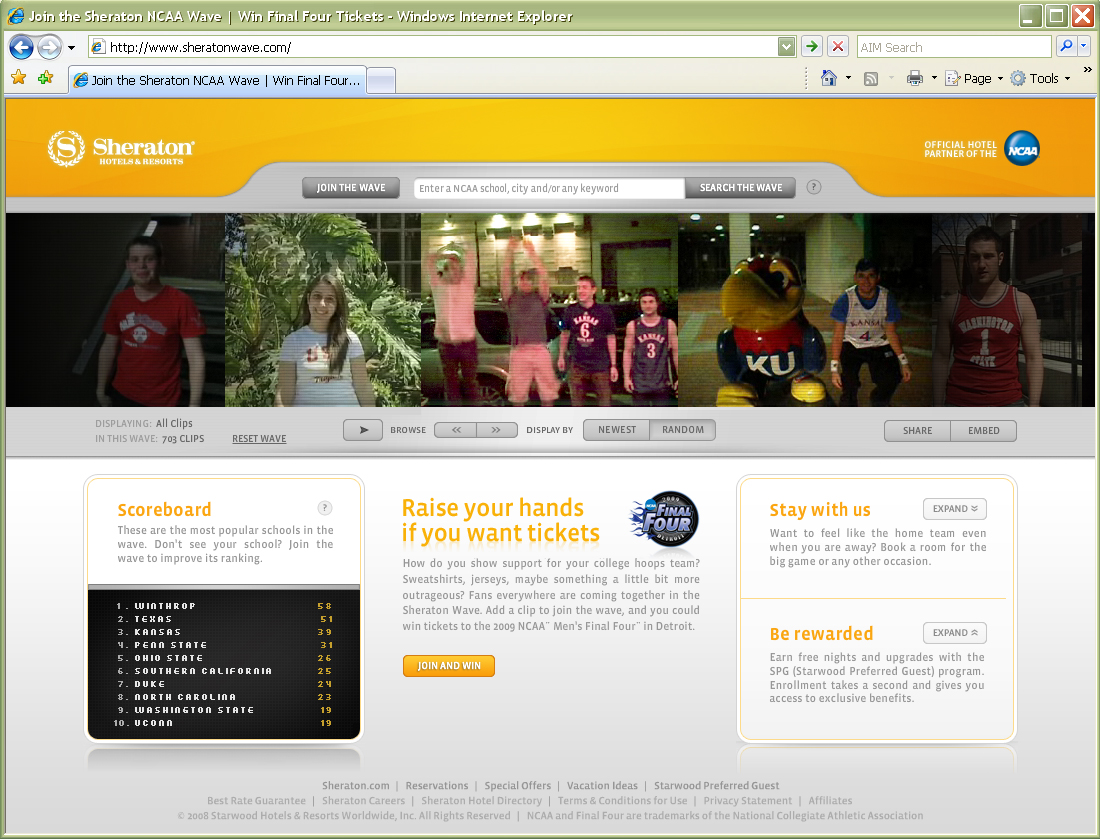Expand the toolbar overflow chevron
Image resolution: width=1100 pixels, height=839 pixels.
pos(1087,70)
